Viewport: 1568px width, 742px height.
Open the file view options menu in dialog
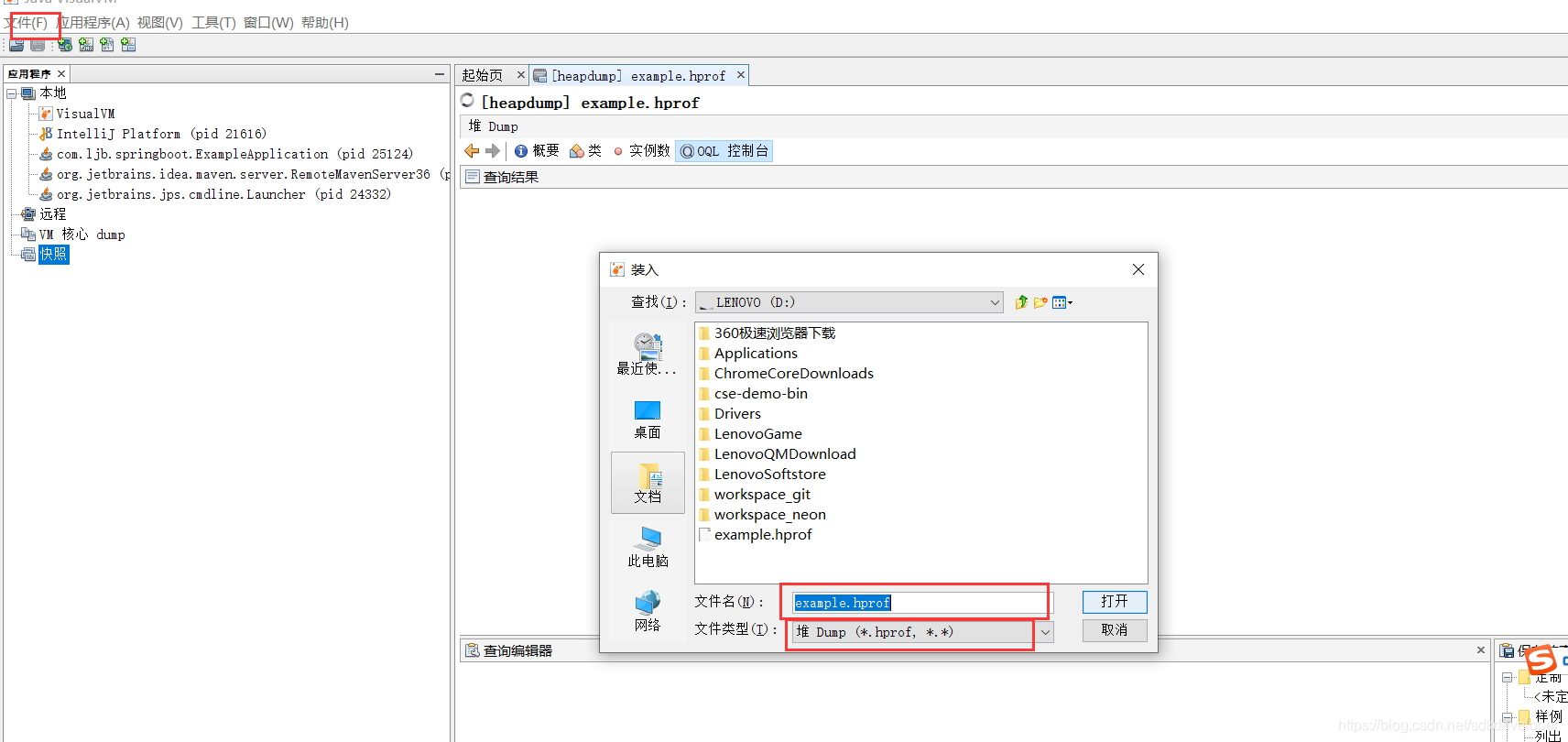click(x=1062, y=302)
